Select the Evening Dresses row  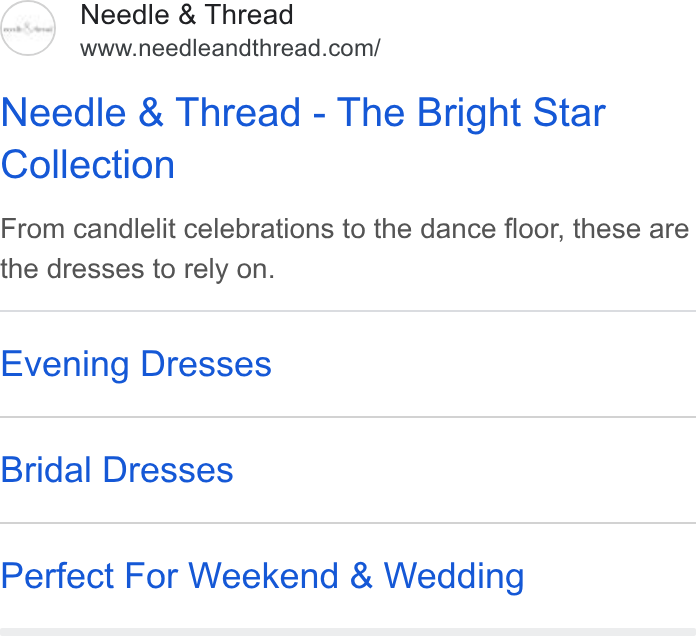coord(348,364)
